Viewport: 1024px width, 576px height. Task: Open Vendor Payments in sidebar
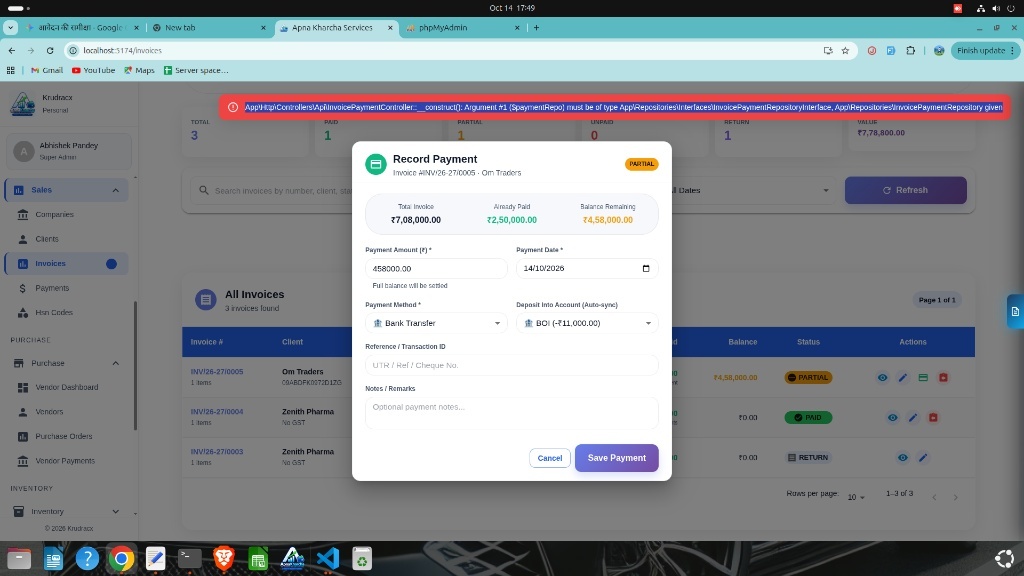click(x=65, y=461)
